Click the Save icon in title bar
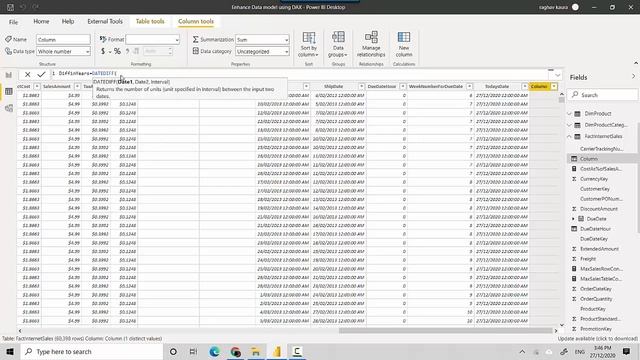 (x=10, y=7)
